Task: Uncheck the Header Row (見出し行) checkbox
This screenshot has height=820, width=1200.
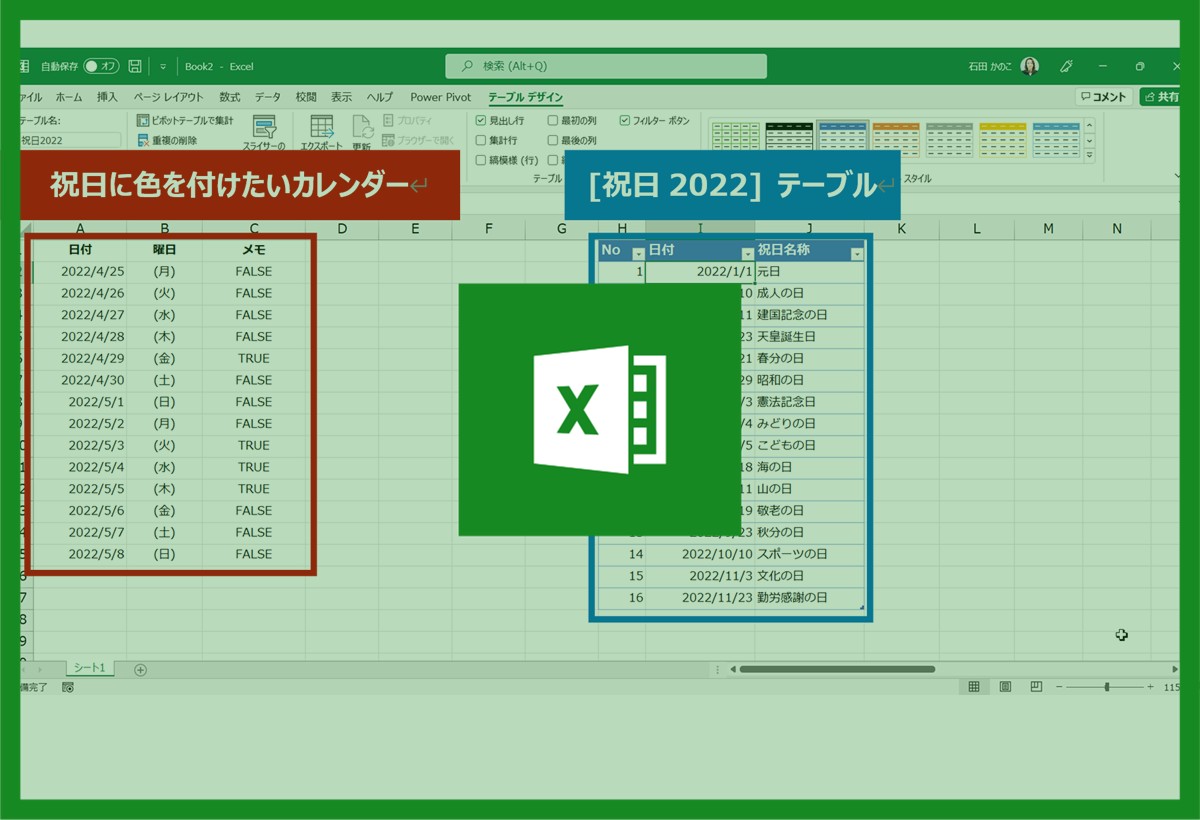Action: pos(481,120)
